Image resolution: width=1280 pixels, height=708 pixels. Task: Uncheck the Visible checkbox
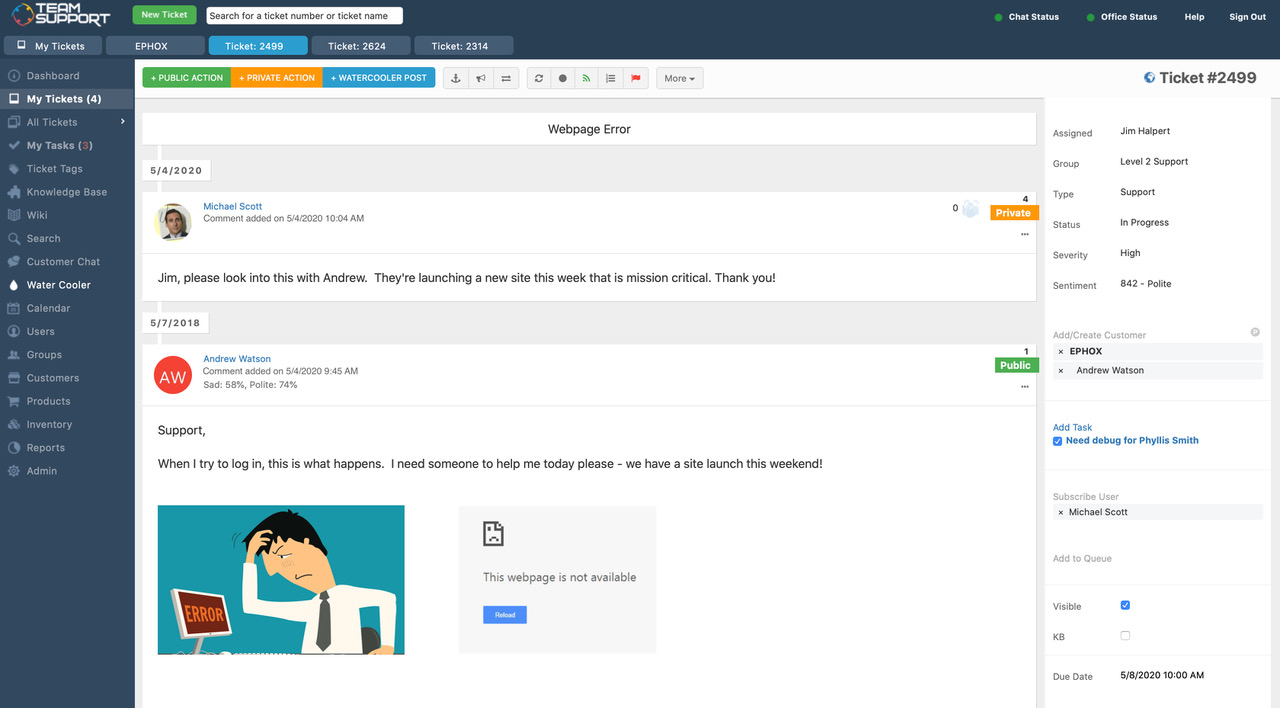(x=1125, y=605)
